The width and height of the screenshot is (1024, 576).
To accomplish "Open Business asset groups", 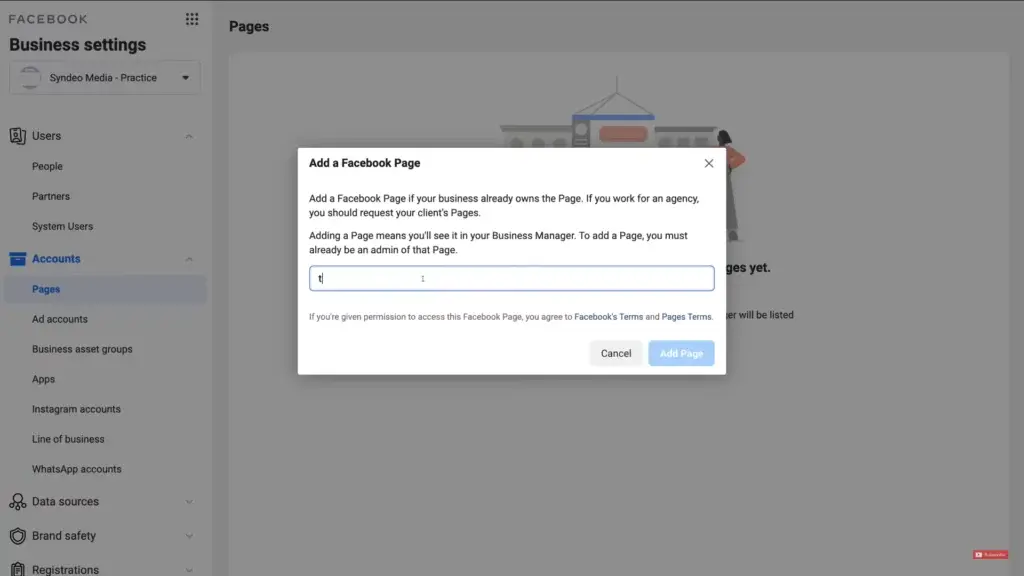I will coord(82,349).
